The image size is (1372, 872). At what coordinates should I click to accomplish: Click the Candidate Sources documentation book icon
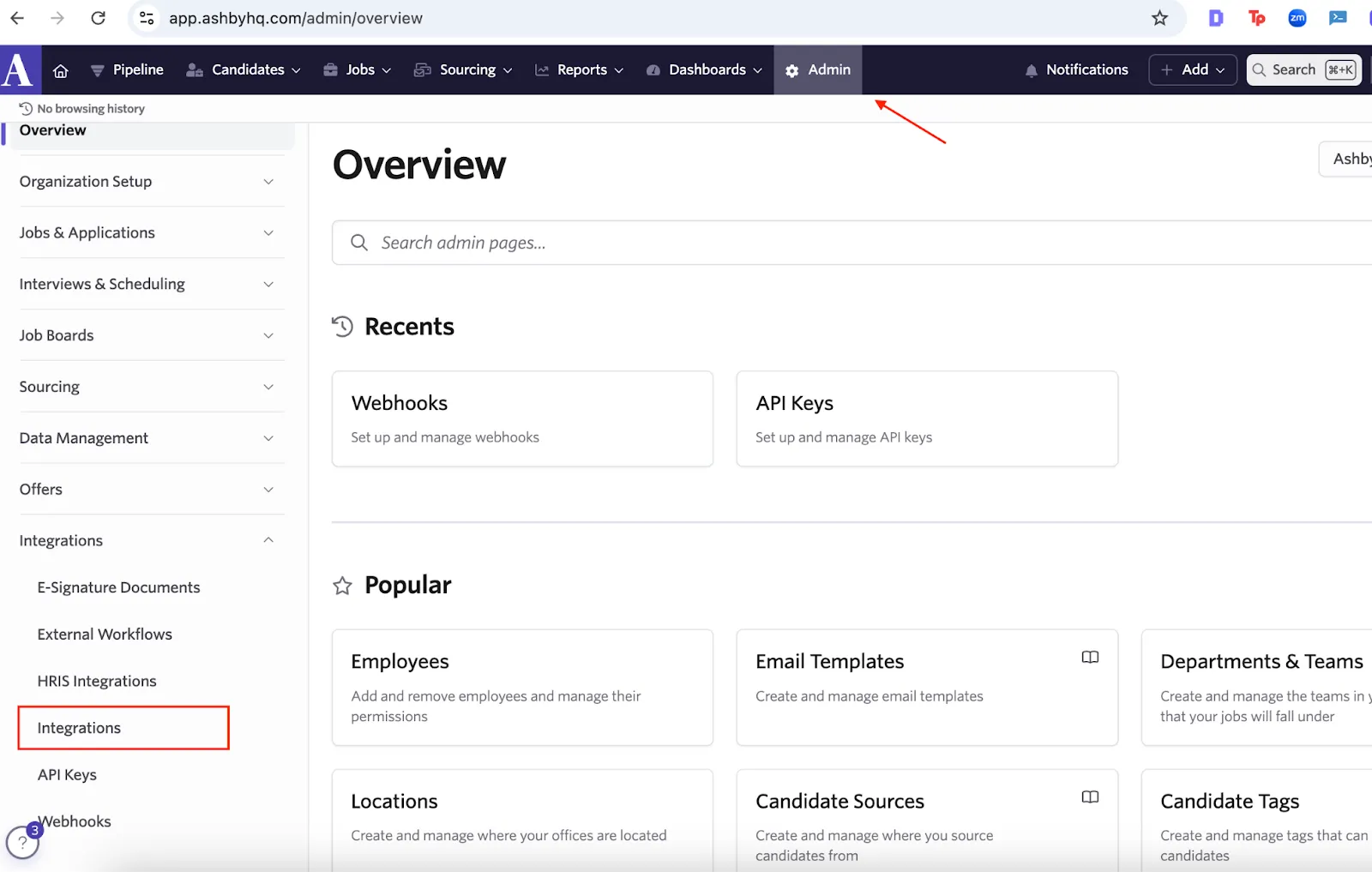coord(1090,797)
